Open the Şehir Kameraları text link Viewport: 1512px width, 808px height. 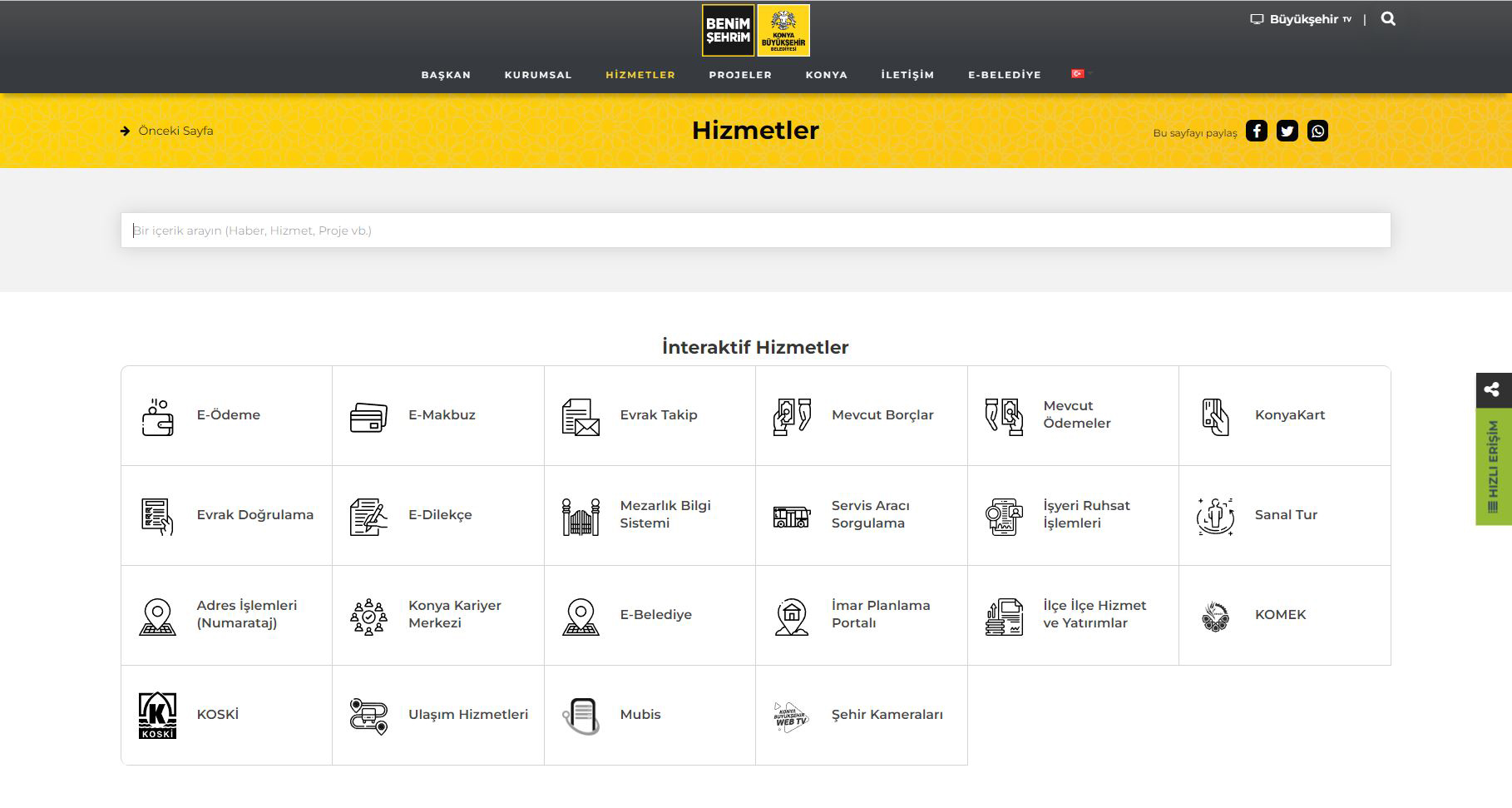point(887,715)
